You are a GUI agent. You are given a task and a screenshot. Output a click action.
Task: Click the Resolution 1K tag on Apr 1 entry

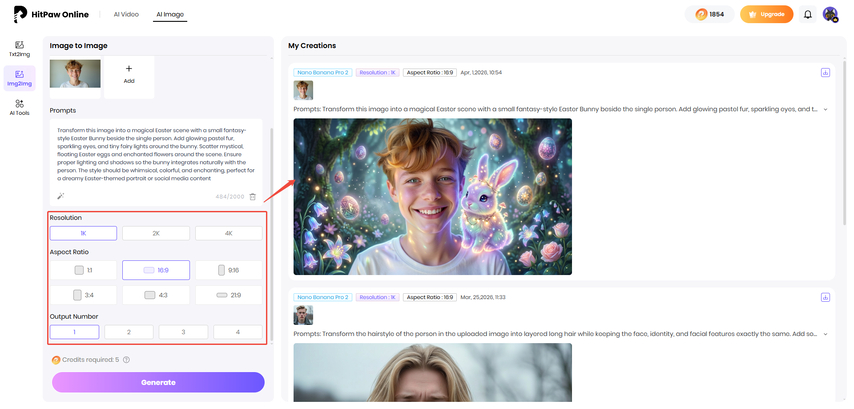tap(378, 72)
